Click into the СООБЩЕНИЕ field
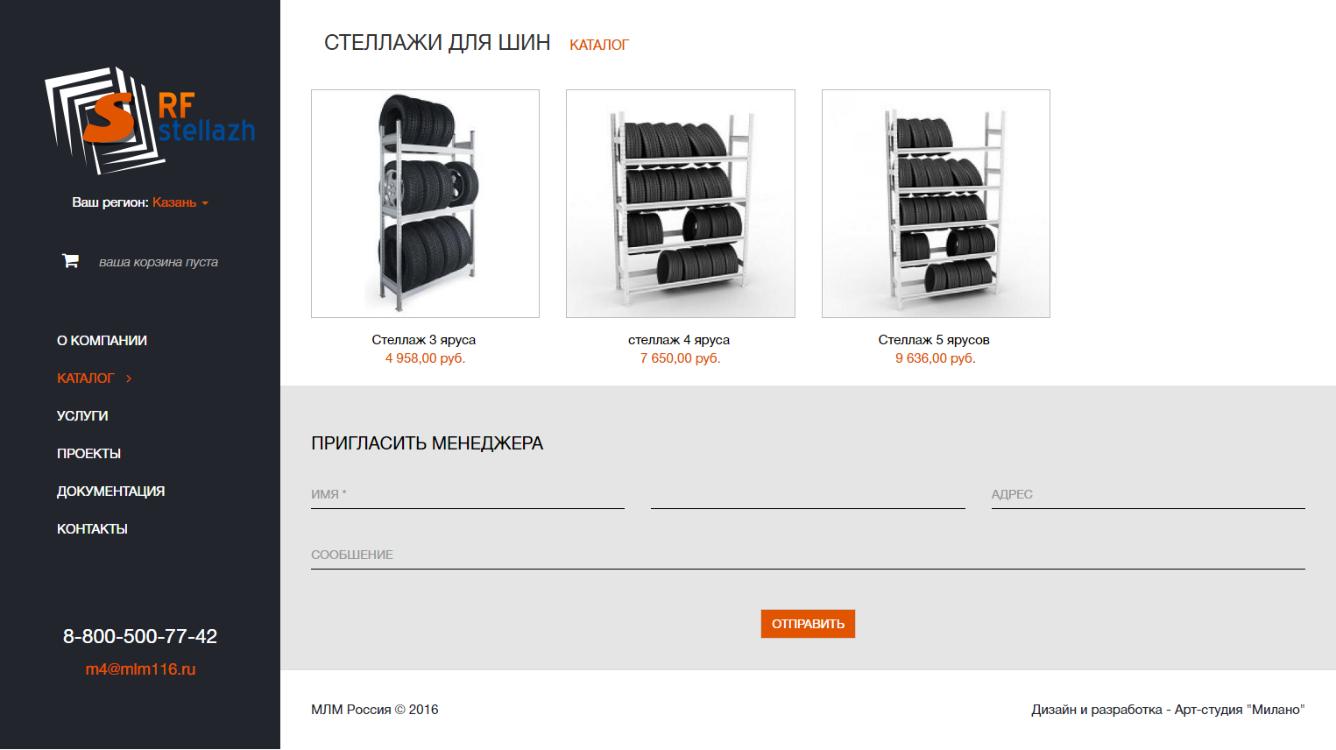1336x750 pixels. [808, 555]
